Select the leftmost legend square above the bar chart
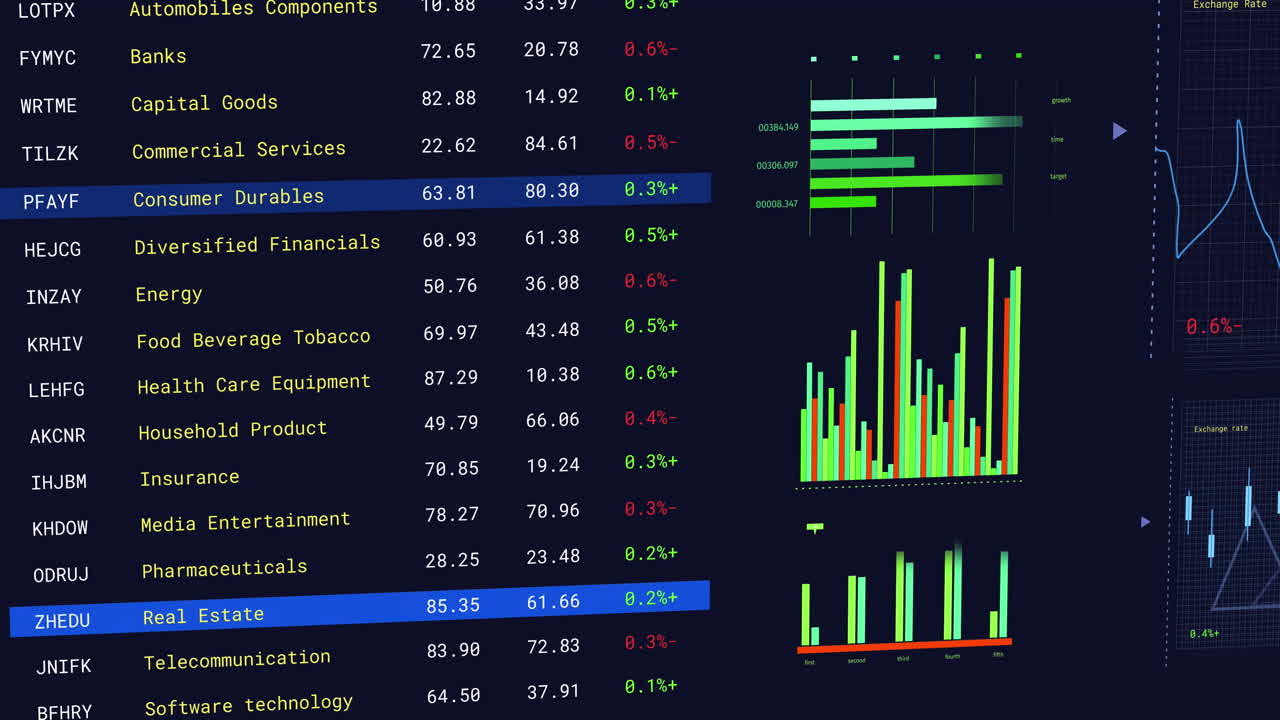The width and height of the screenshot is (1280, 720). tap(814, 58)
